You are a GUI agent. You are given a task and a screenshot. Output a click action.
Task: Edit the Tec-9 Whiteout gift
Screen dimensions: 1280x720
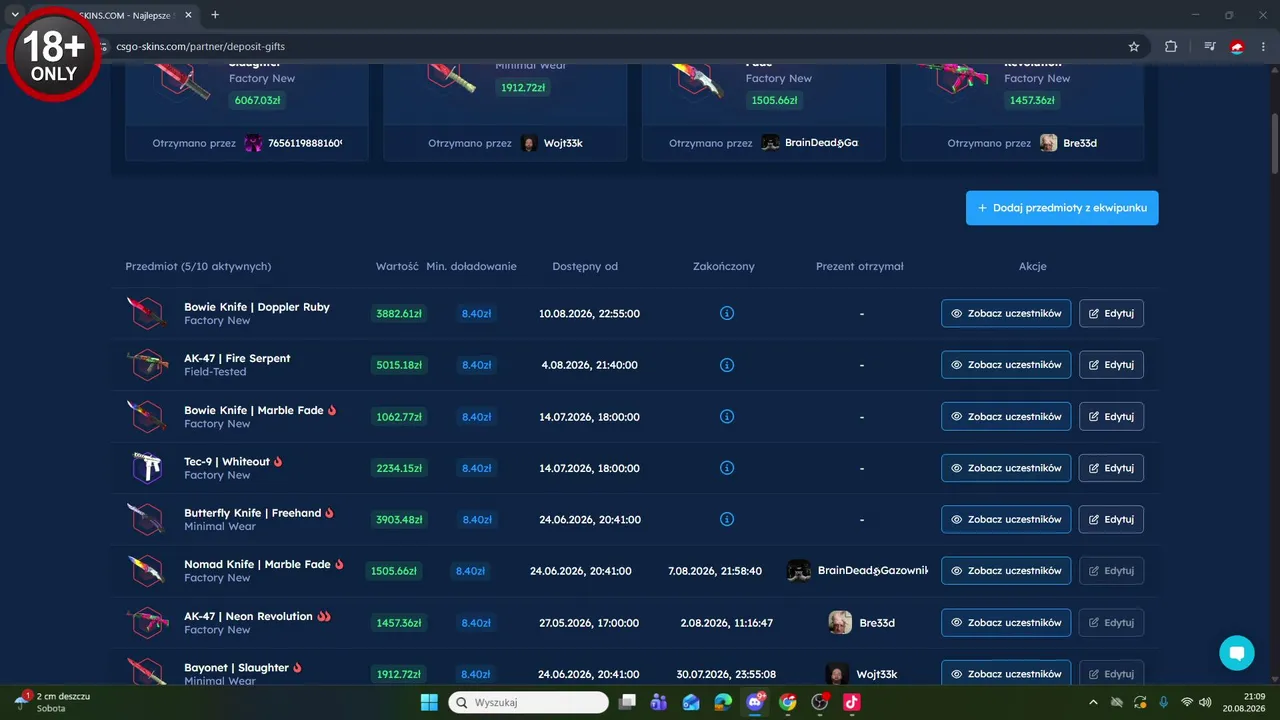(1111, 468)
